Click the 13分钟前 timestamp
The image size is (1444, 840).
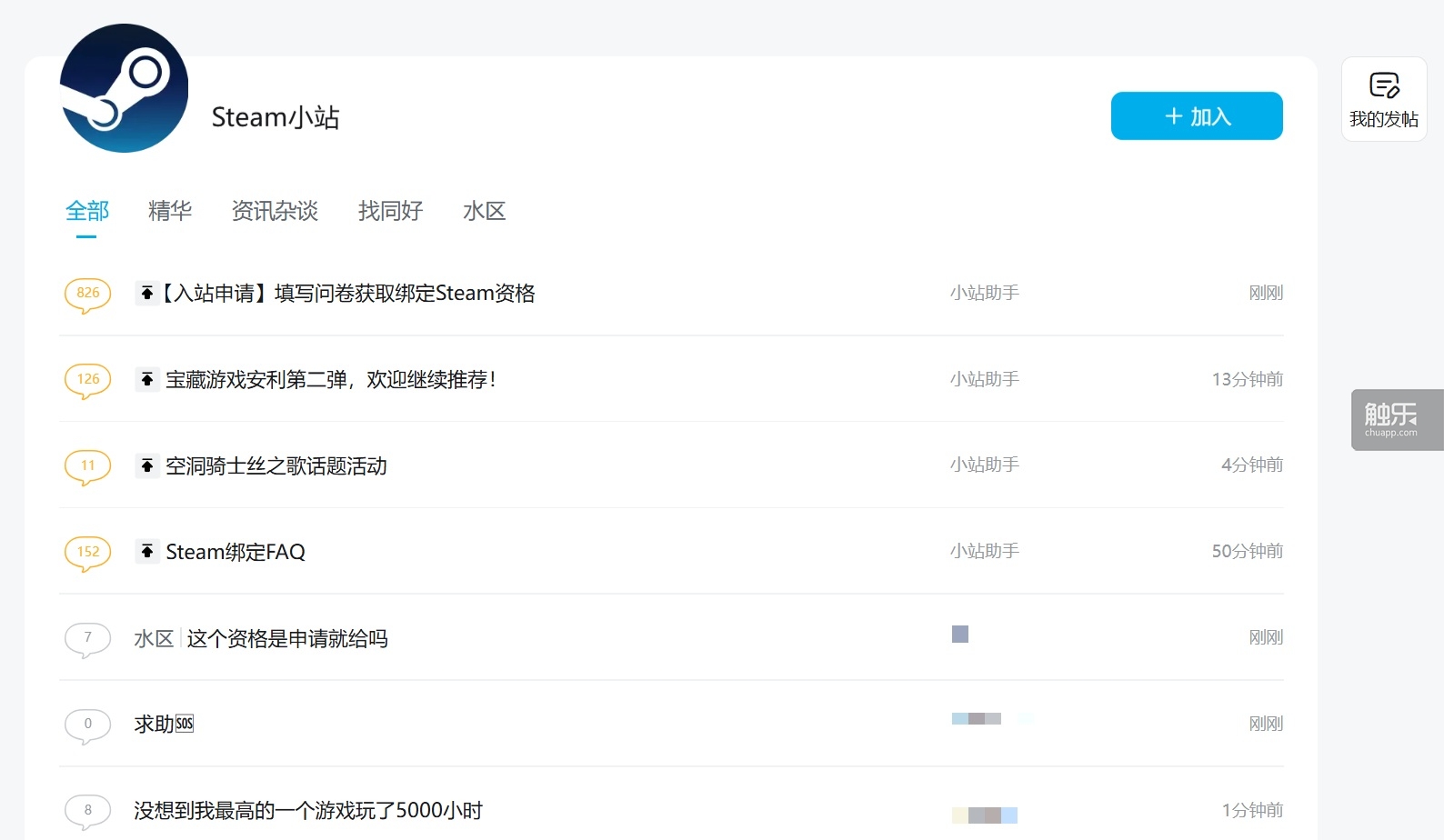click(1248, 379)
